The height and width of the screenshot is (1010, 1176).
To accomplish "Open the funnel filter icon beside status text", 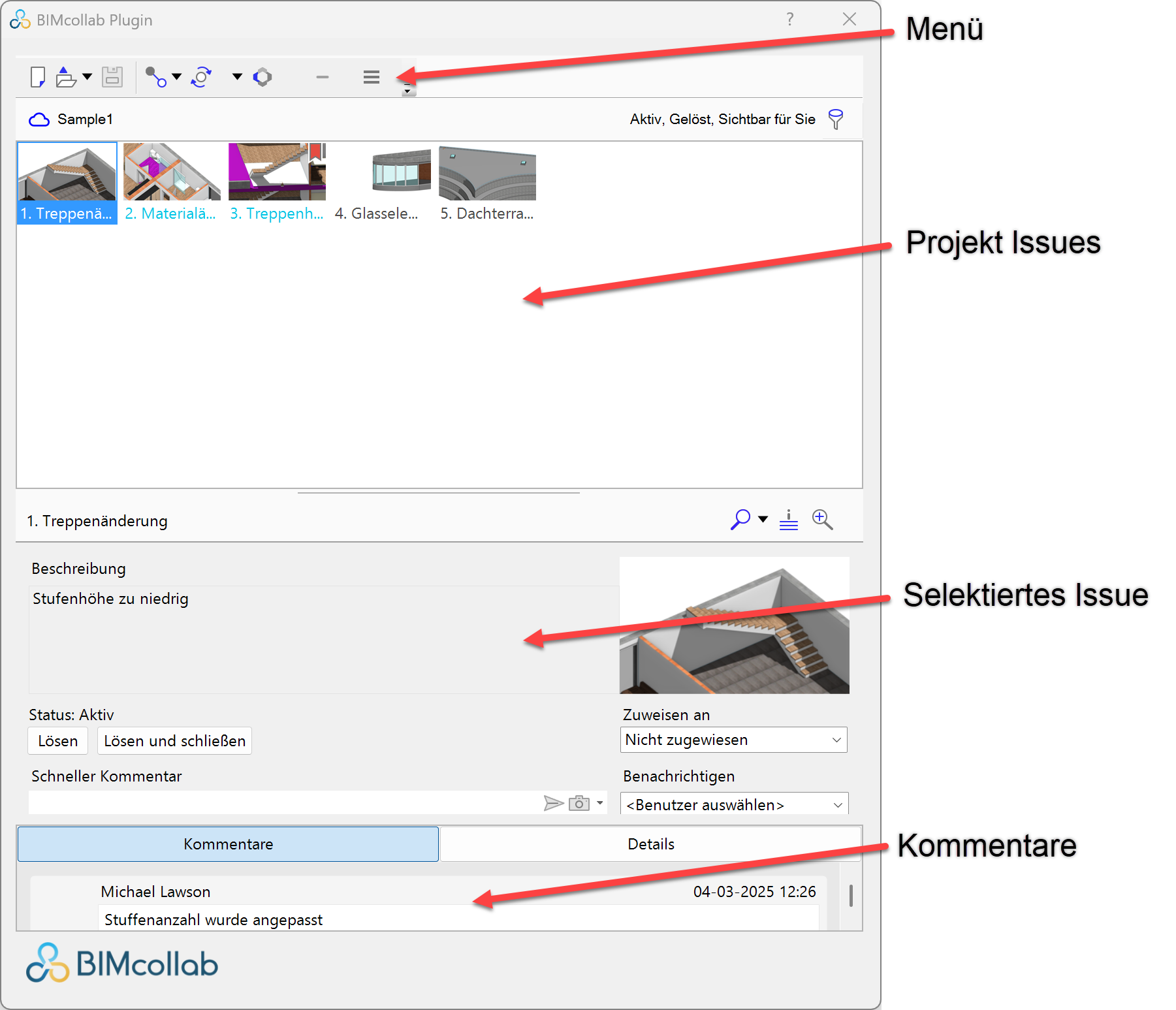I will pyautogui.click(x=836, y=119).
